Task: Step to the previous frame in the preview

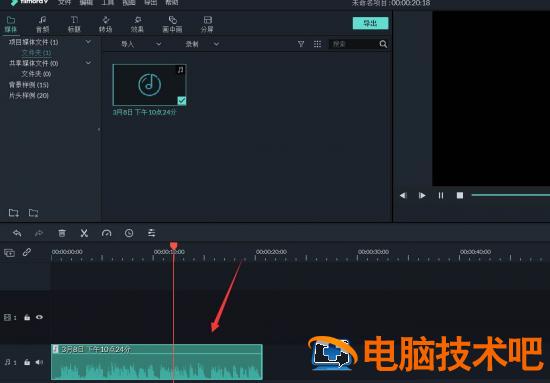Action: pos(403,195)
